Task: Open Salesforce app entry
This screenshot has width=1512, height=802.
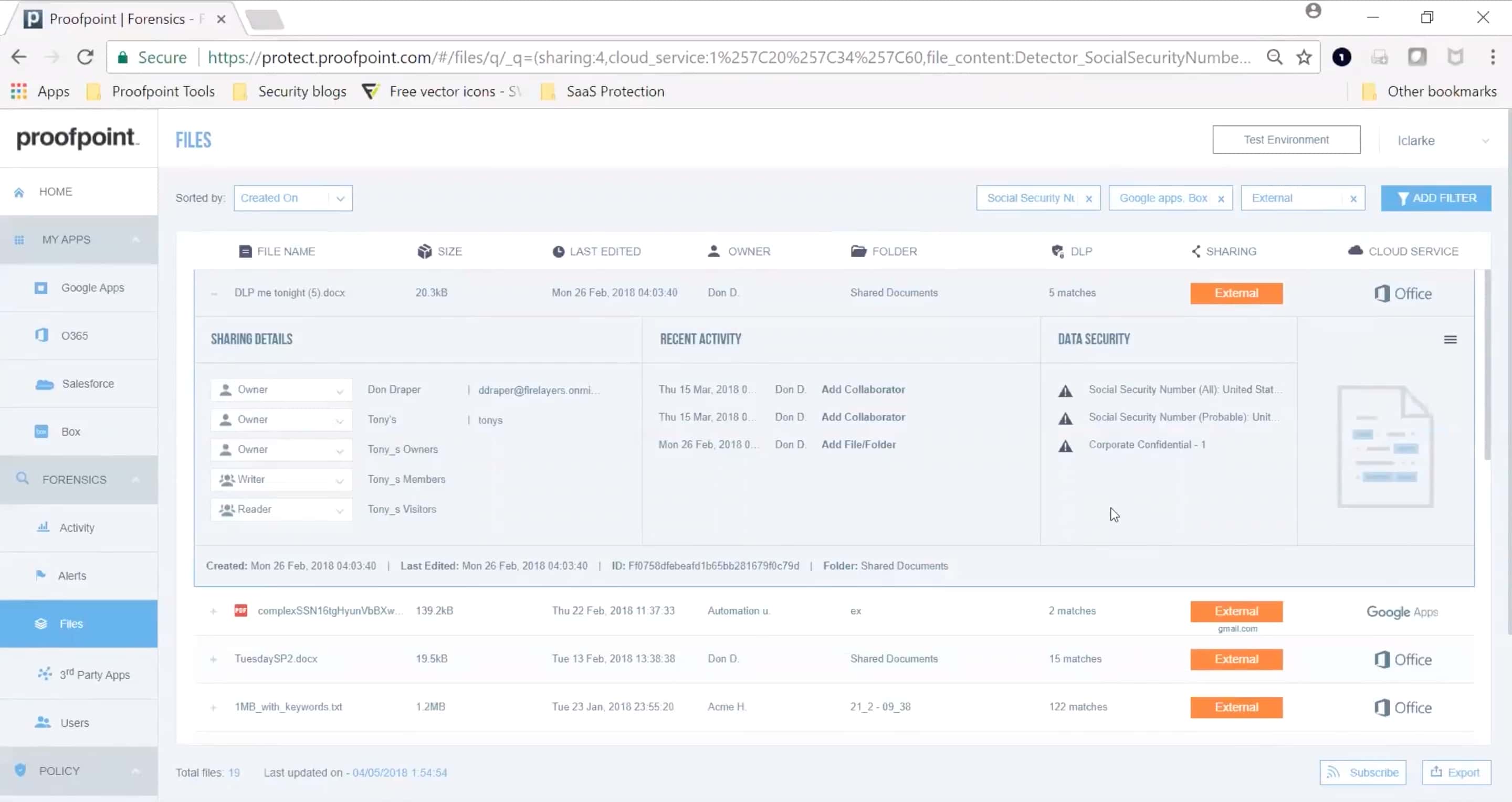Action: pos(79,384)
